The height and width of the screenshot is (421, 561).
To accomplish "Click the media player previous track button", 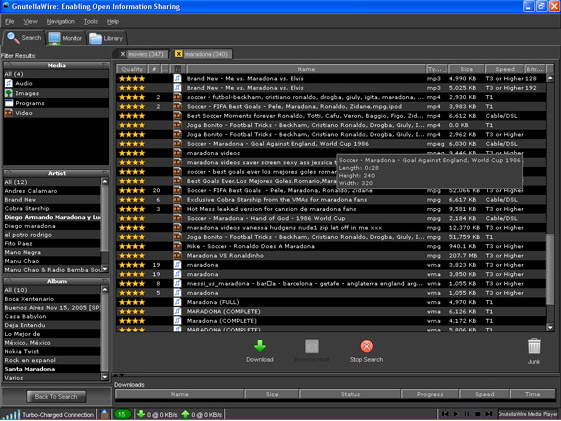I will (x=445, y=414).
